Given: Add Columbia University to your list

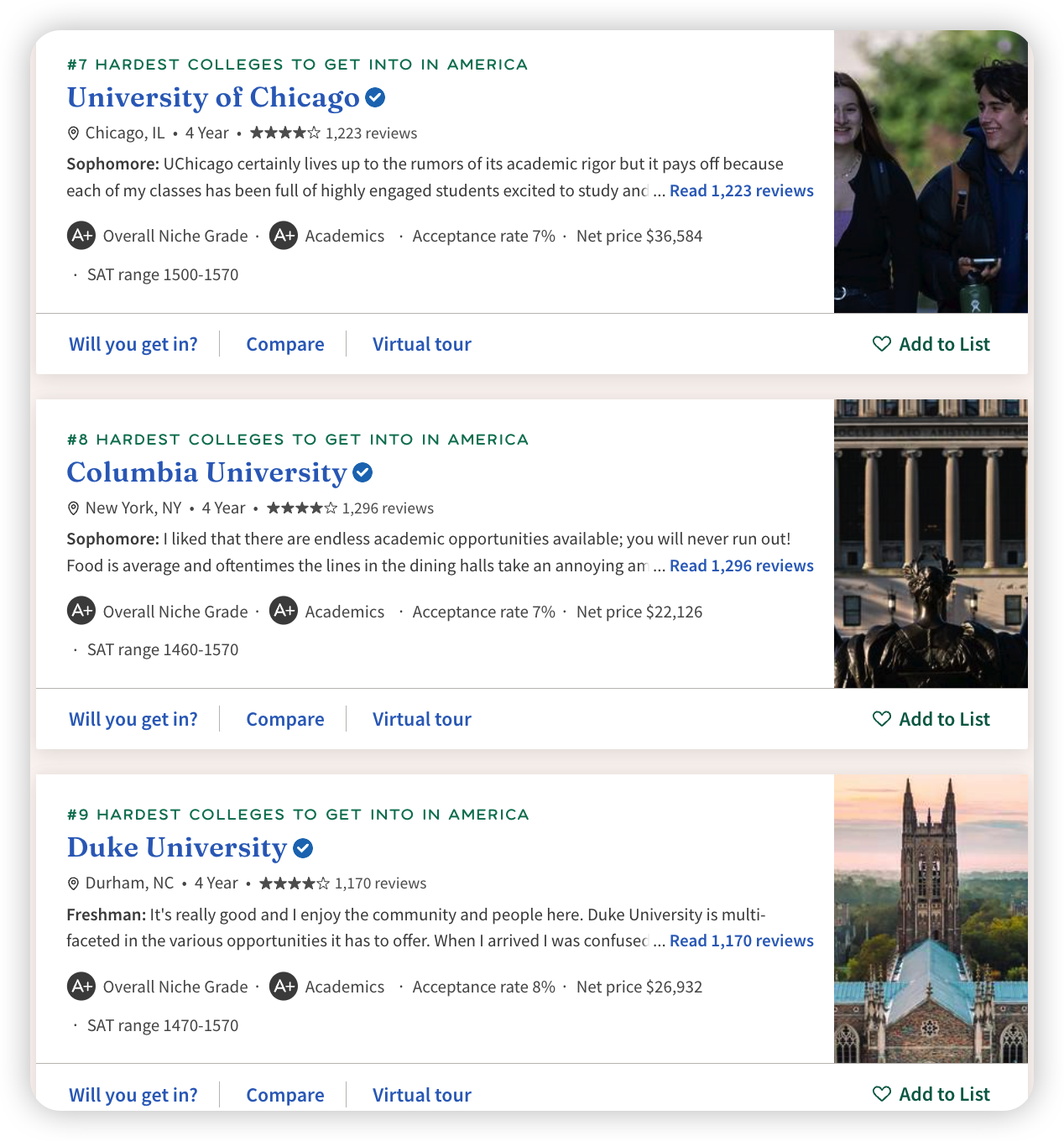Looking at the screenshot, I should 931,719.
